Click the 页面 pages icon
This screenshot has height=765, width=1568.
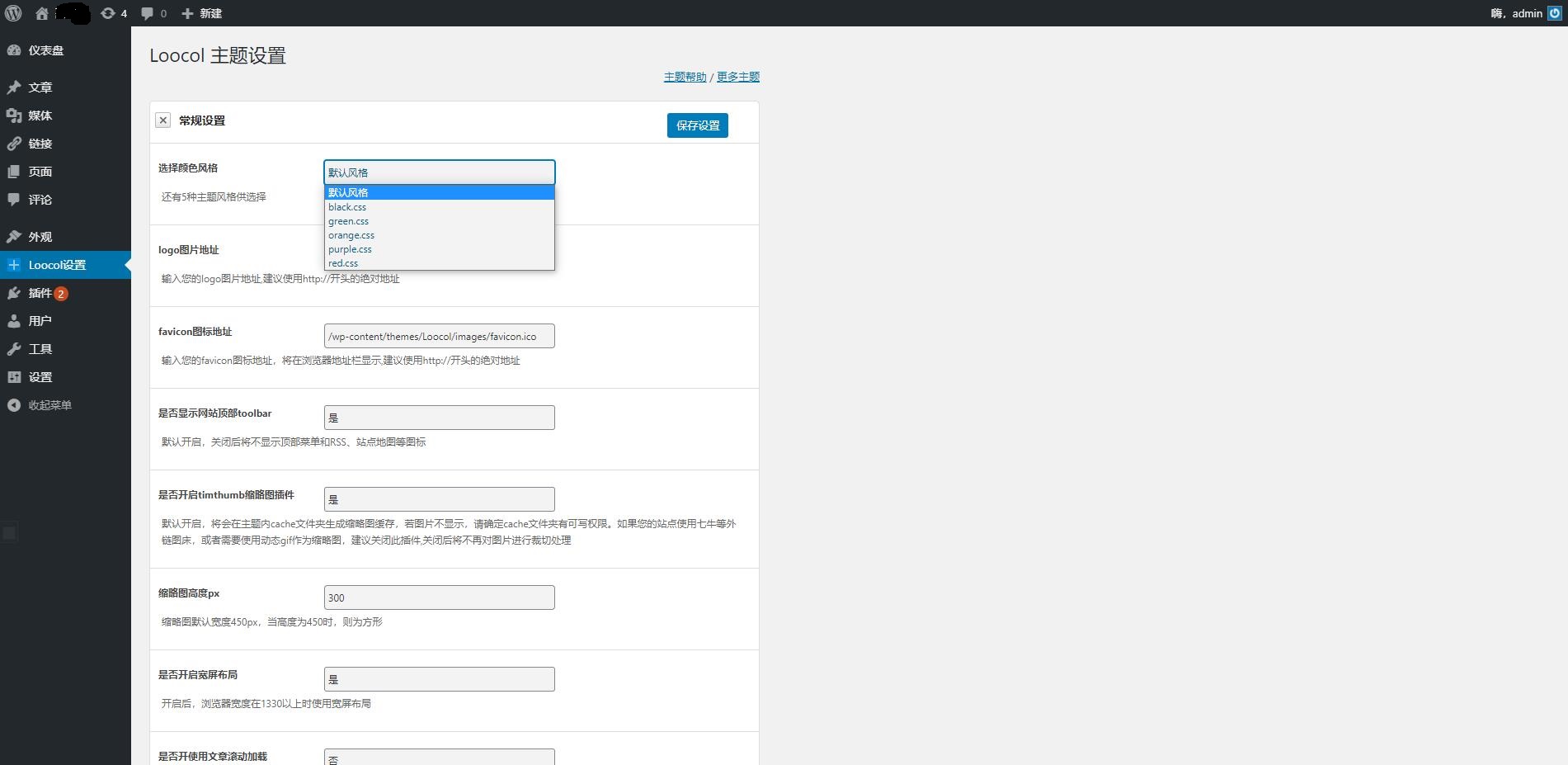click(x=14, y=172)
